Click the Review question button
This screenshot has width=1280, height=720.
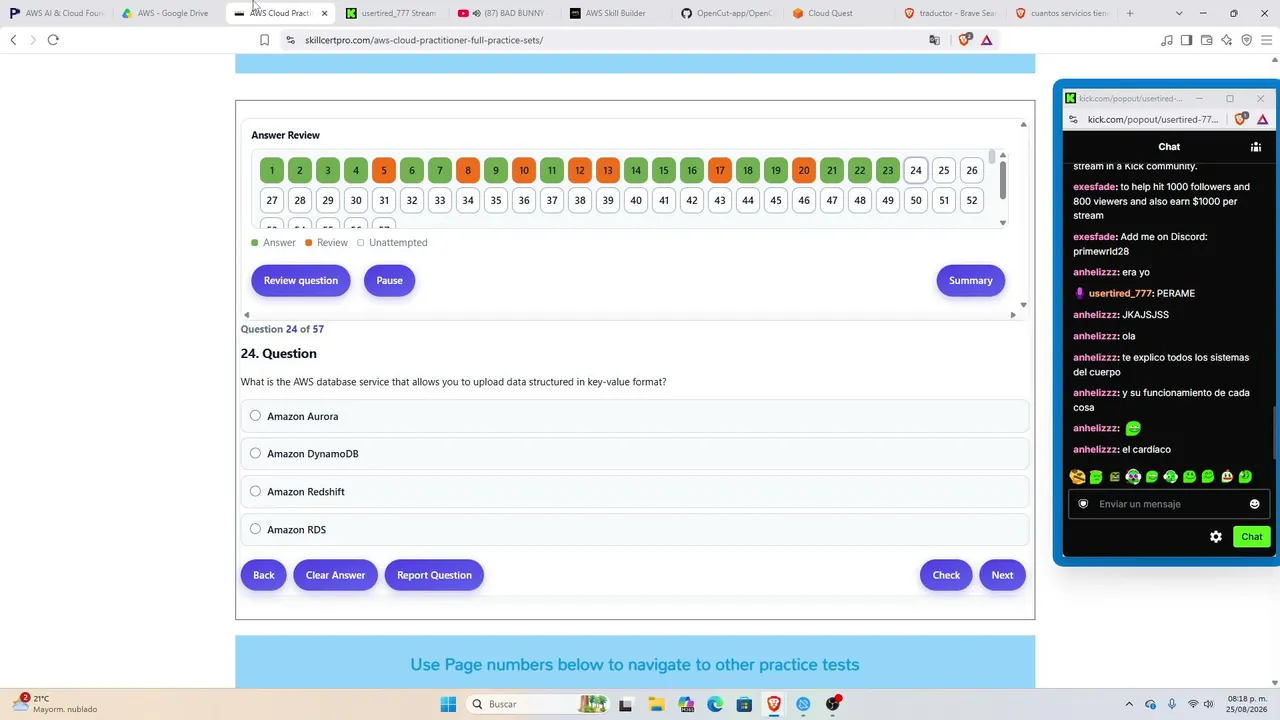[301, 281]
